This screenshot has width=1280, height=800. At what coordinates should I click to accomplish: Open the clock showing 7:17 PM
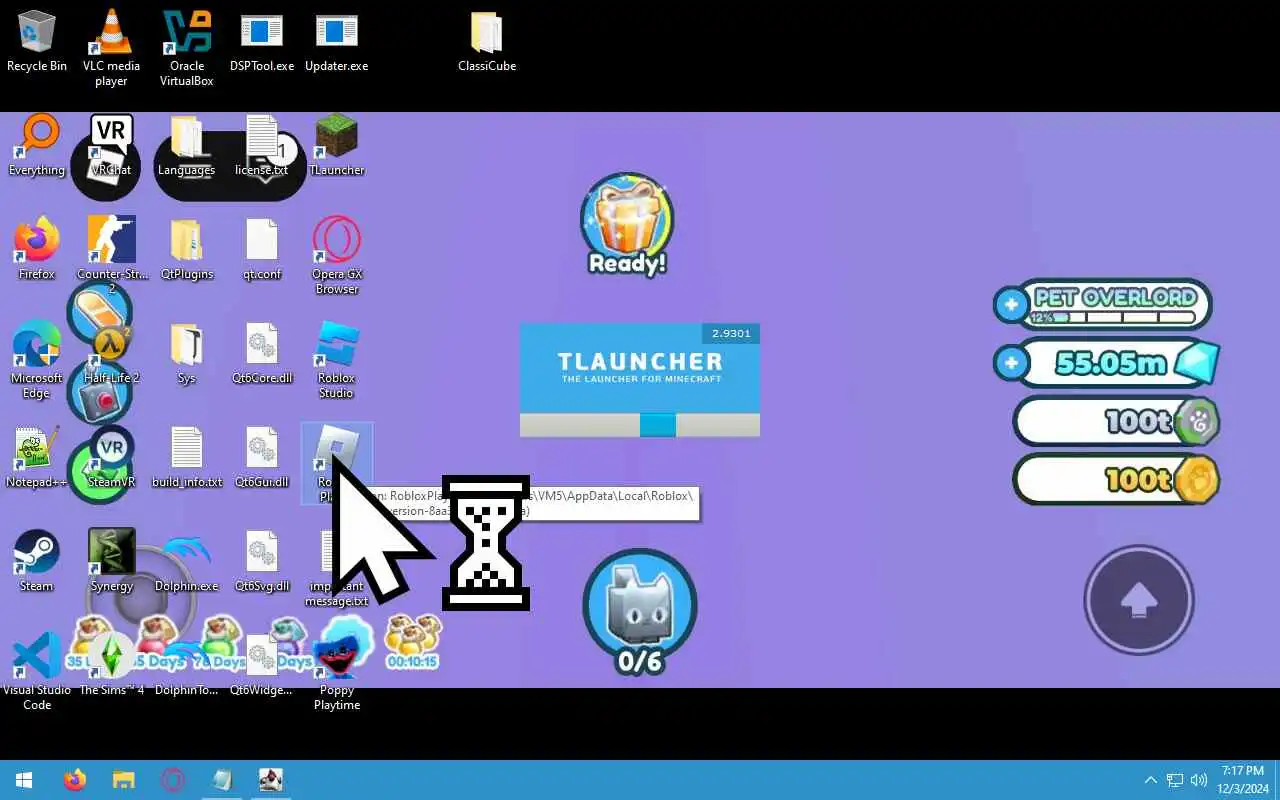[x=1242, y=780]
